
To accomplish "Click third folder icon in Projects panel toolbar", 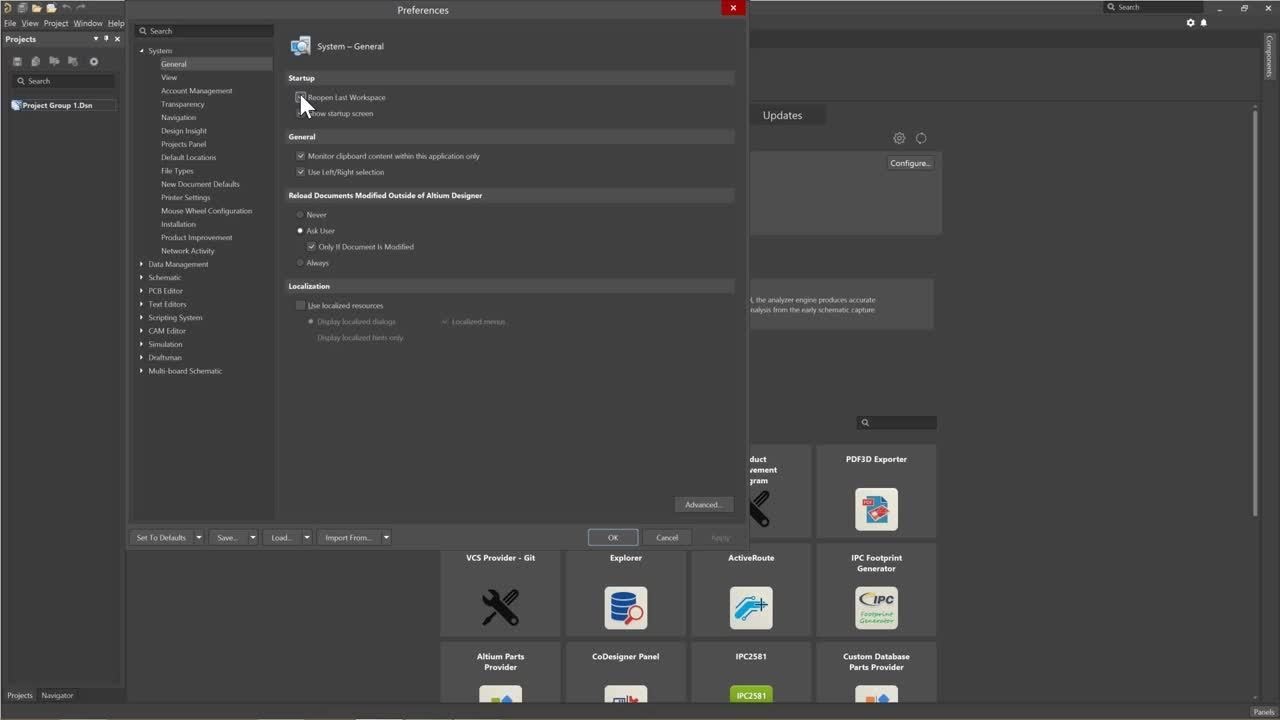I will coord(54,61).
